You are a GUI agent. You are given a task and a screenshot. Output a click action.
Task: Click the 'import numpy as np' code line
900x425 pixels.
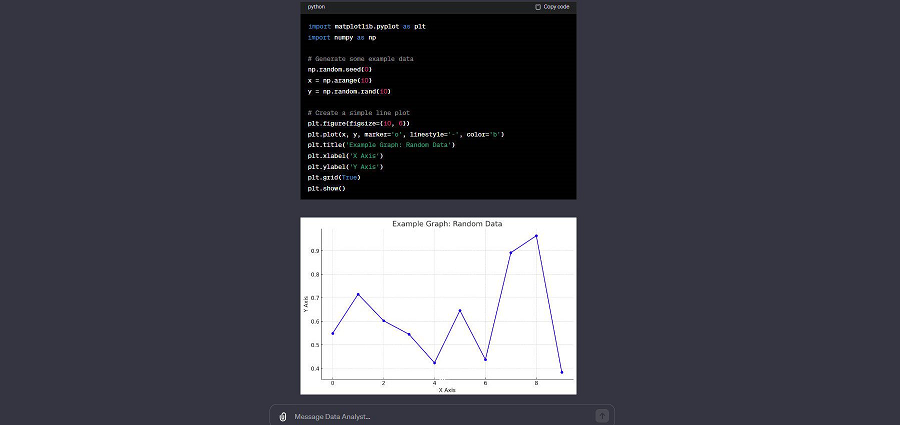coord(342,37)
